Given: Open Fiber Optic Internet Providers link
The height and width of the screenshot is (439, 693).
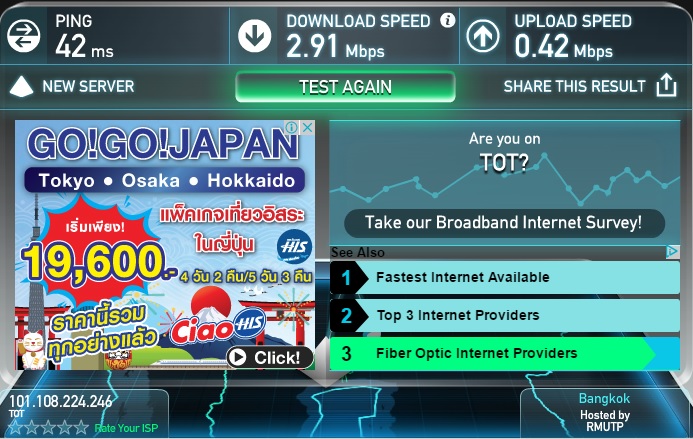Looking at the screenshot, I should (x=505, y=353).
